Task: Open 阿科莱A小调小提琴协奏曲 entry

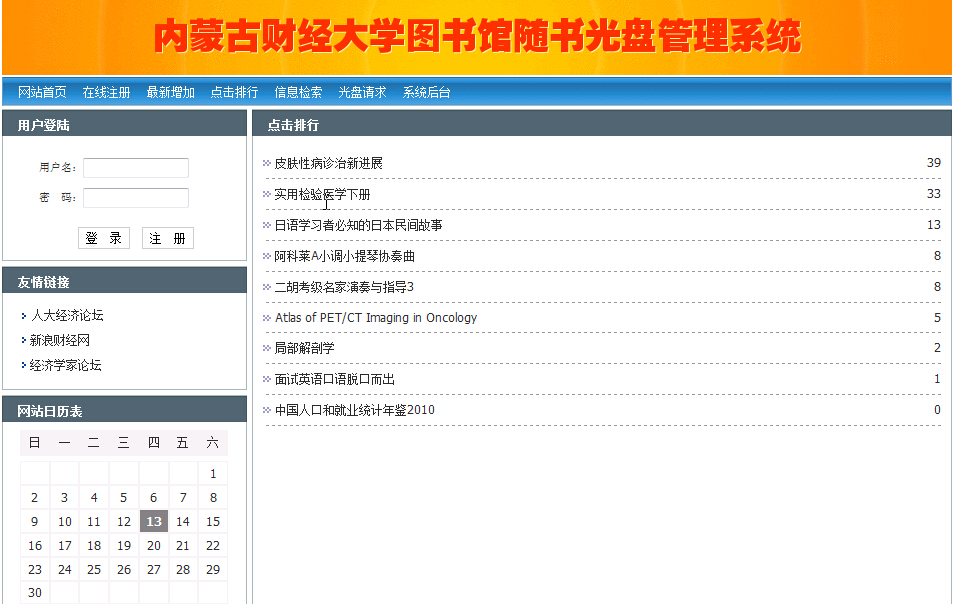Action: (x=344, y=256)
